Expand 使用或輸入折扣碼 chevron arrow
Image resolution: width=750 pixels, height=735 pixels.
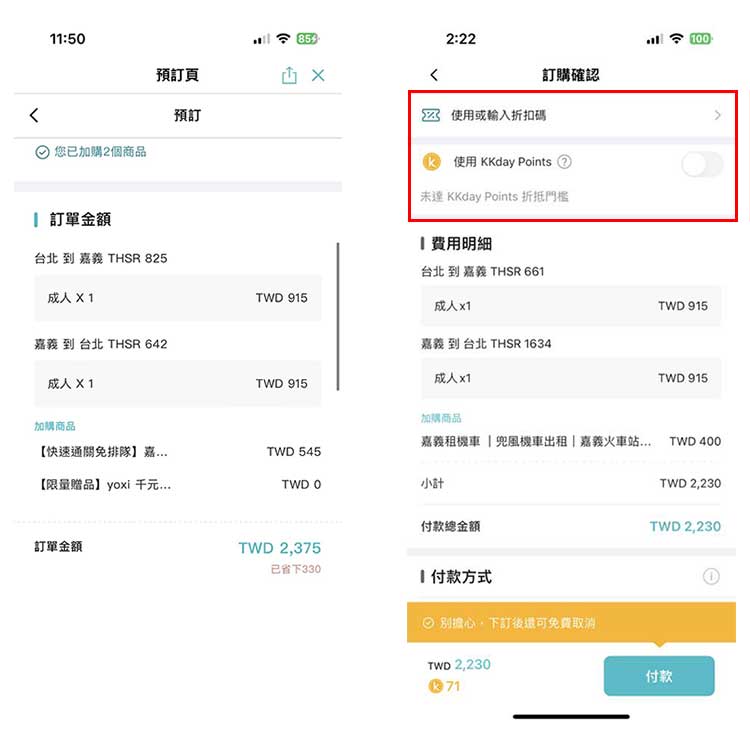[717, 115]
